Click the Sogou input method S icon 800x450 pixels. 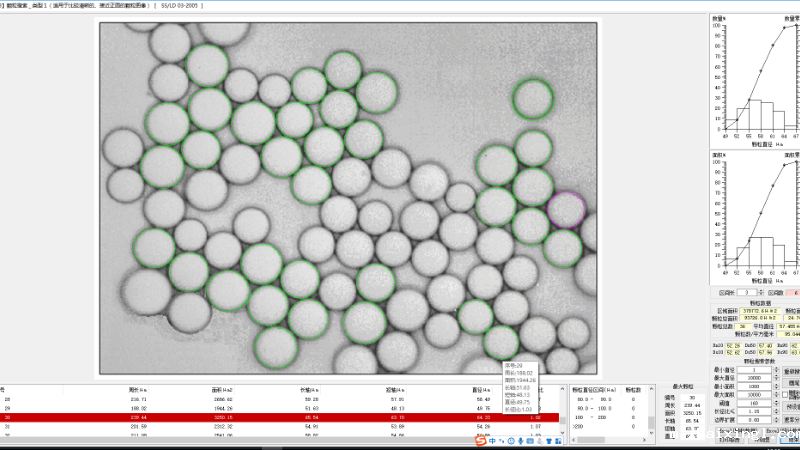pos(481,441)
